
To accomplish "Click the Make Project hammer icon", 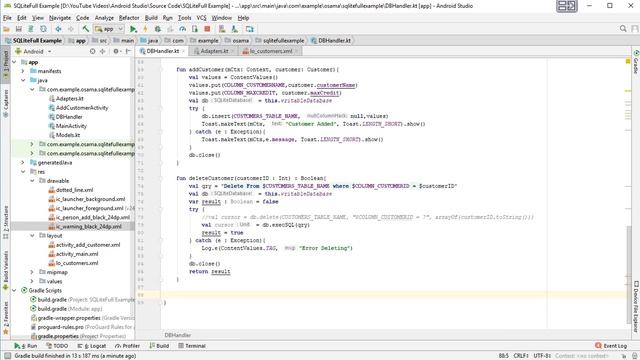I will click(x=85, y=29).
